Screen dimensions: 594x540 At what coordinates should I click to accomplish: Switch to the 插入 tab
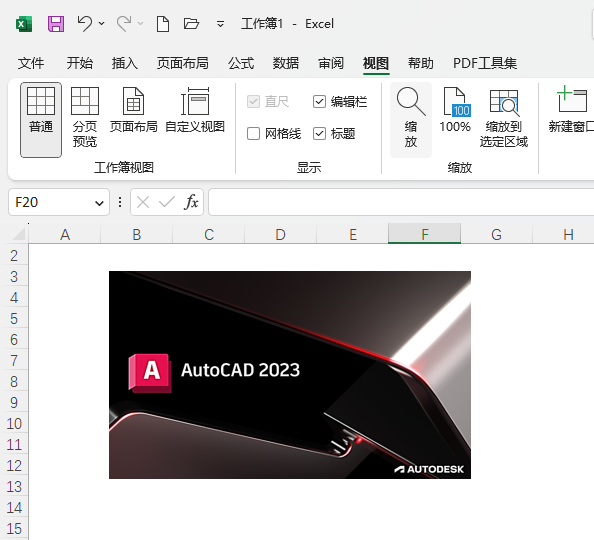pyautogui.click(x=125, y=63)
